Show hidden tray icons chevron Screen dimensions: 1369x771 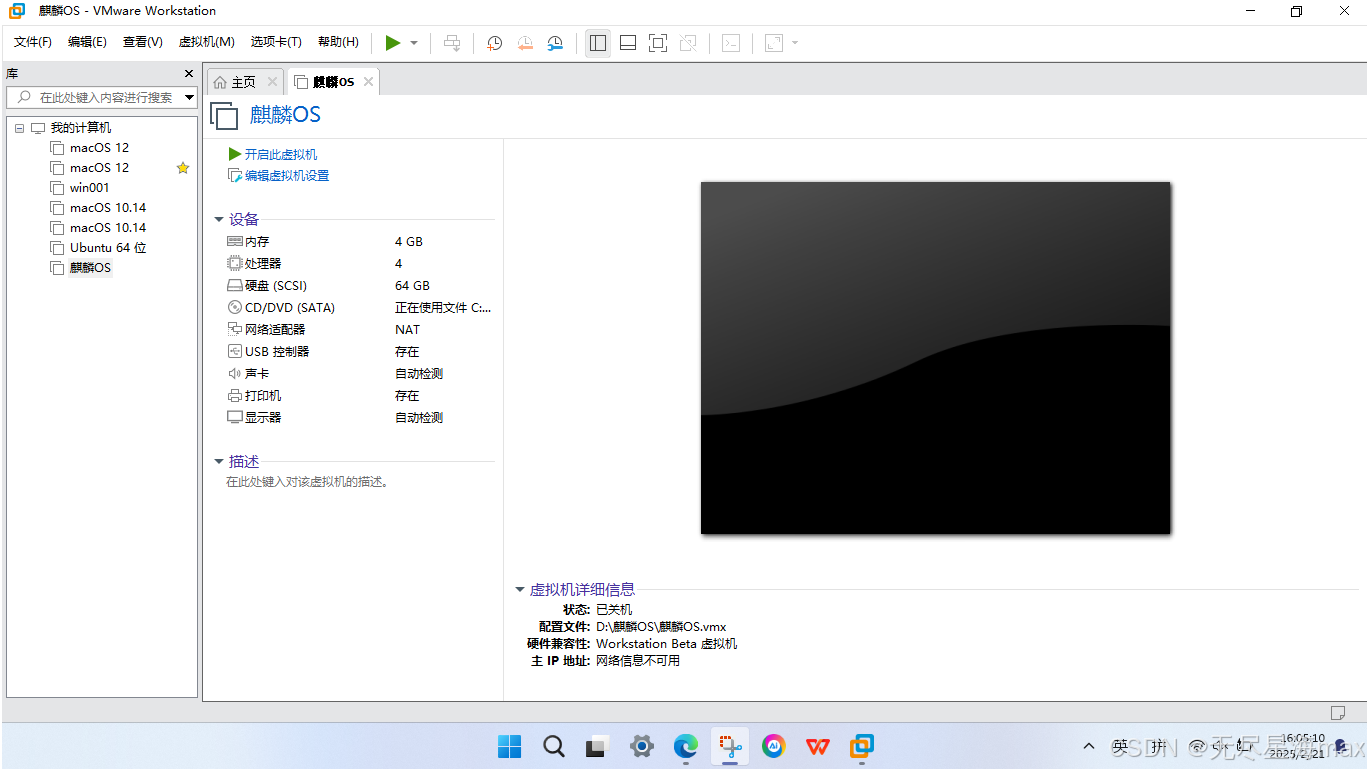pos(1089,746)
